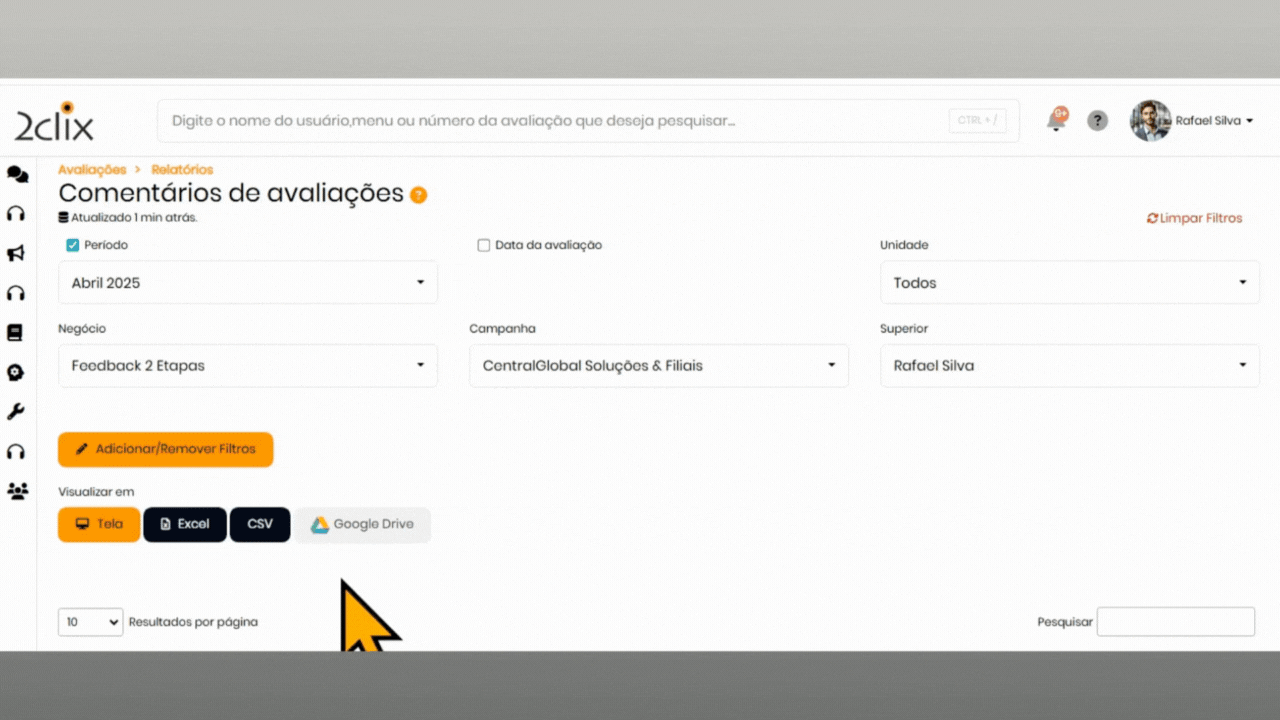Open the notifications bell icon
Screen dimensions: 1280x720
click(x=1056, y=121)
